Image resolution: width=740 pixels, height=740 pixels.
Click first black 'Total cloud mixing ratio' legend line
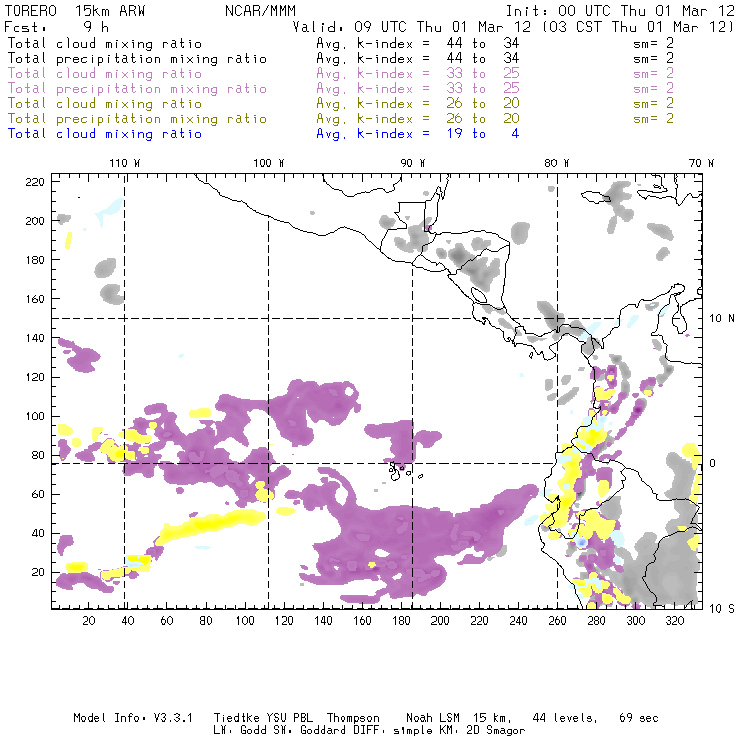tap(105, 43)
